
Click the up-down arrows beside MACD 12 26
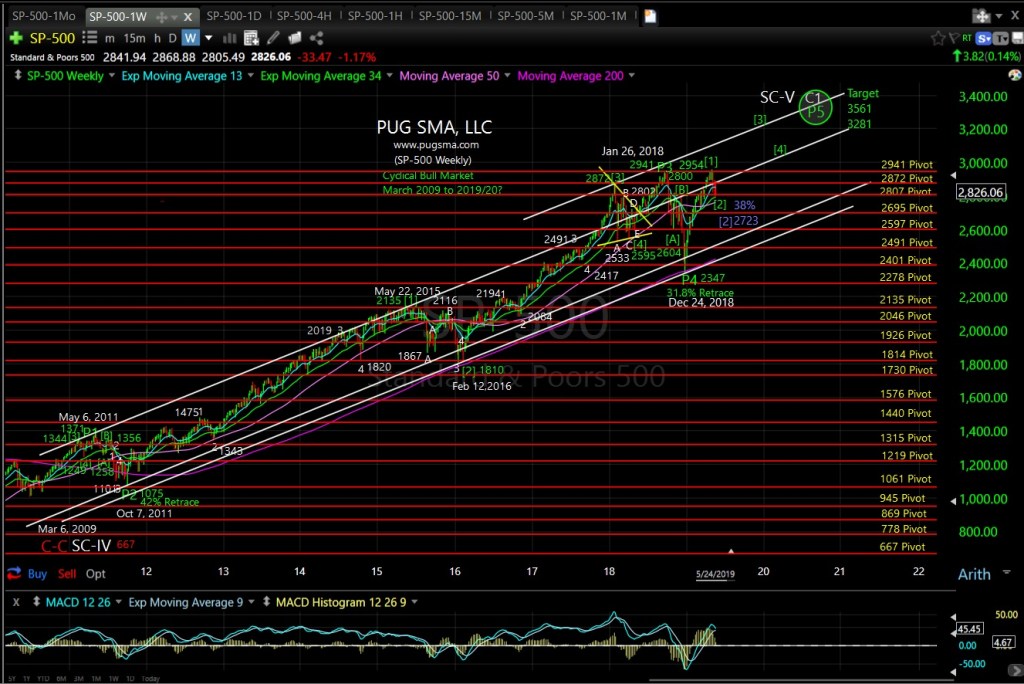click(37, 602)
